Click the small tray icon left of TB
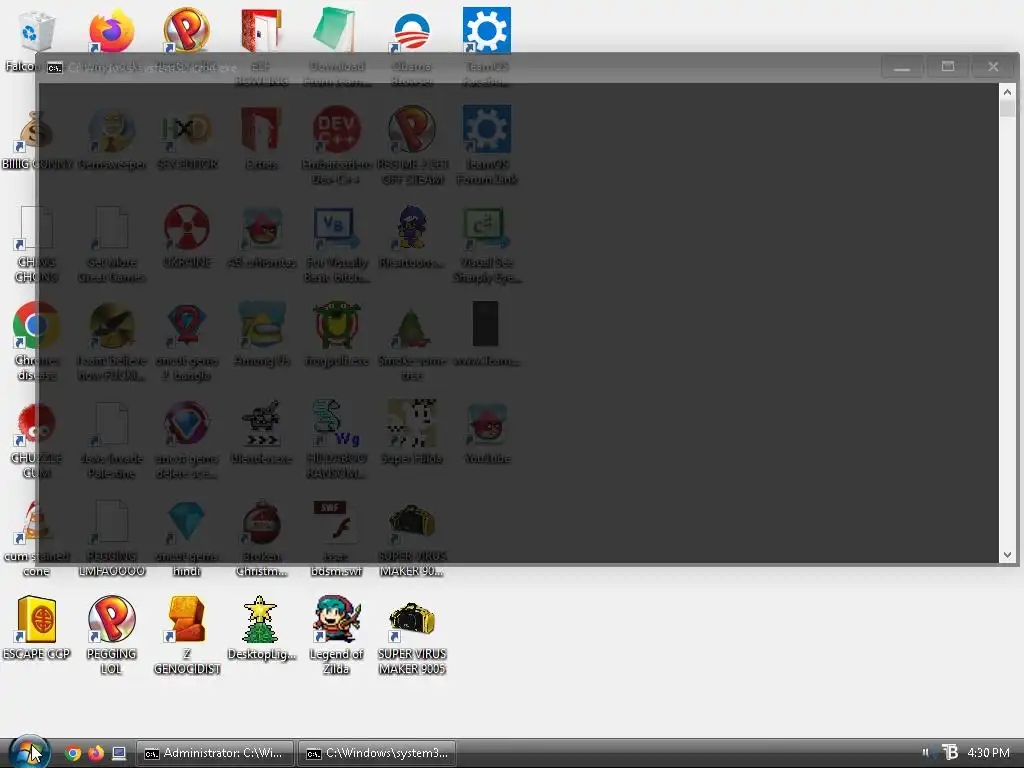The height and width of the screenshot is (768, 1024). [925, 752]
